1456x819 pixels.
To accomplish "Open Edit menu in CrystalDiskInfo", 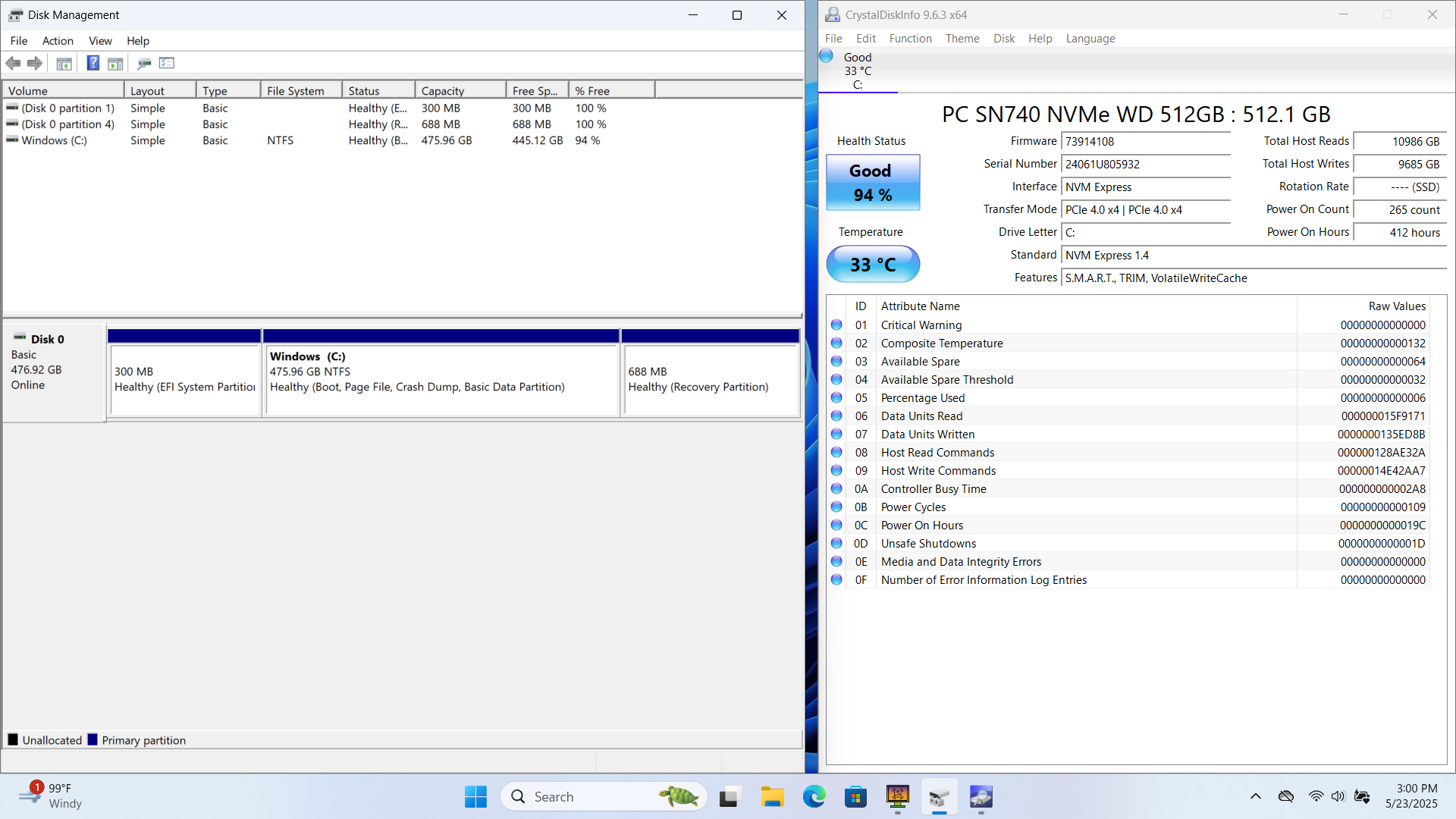I will click(x=865, y=38).
